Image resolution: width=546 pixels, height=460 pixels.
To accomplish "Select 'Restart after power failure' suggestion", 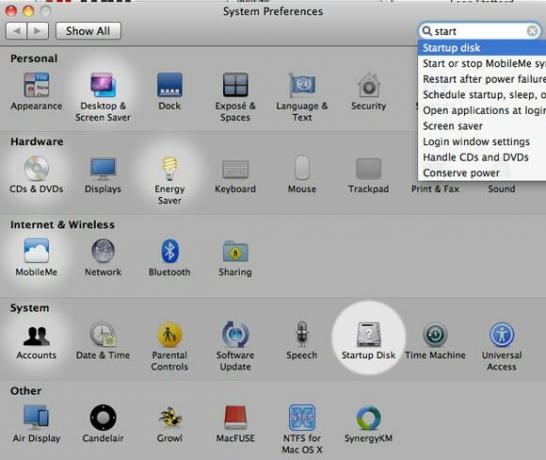I will (482, 79).
